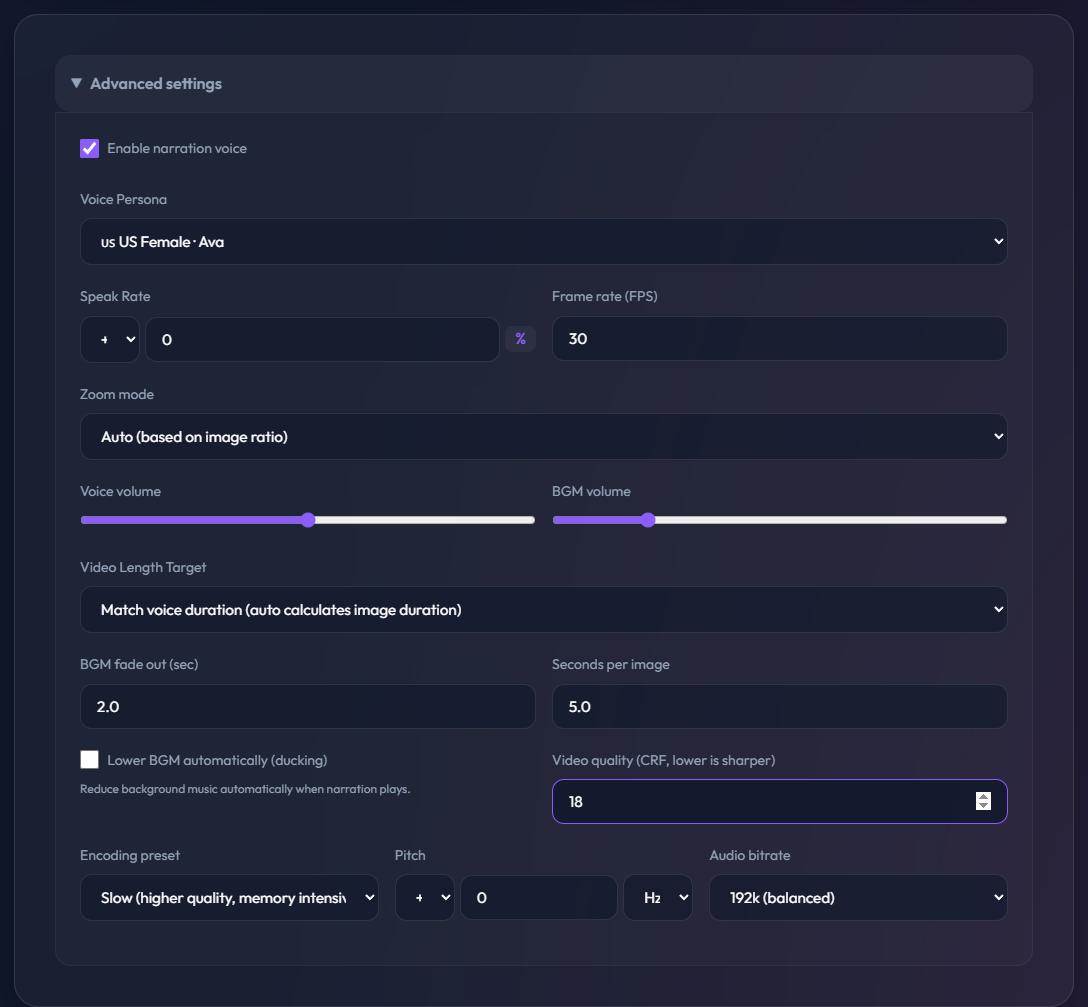Adjust the BGM volume slider
Screen dimensions: 1088x1007
click(x=779, y=520)
